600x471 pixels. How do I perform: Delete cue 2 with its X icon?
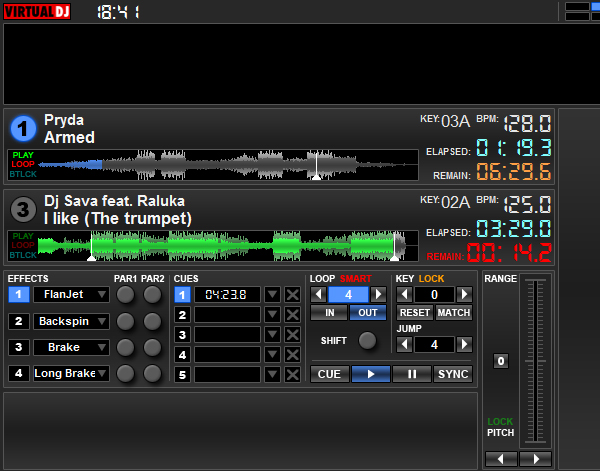(293, 315)
